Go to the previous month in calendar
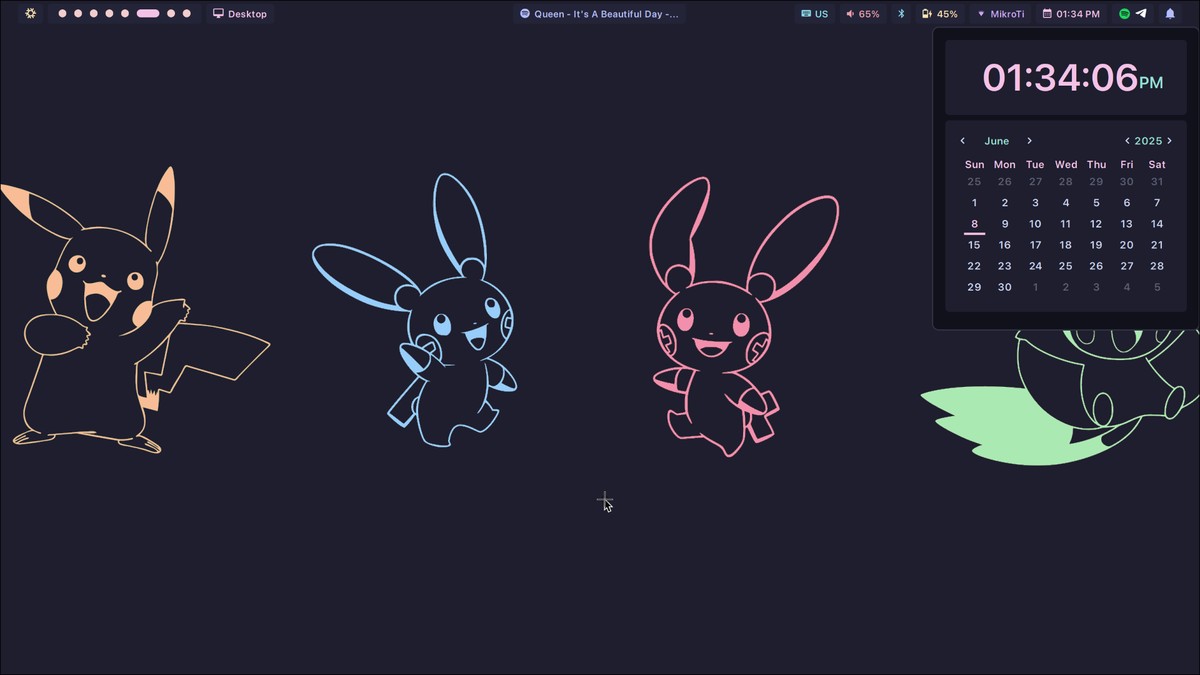 coord(963,141)
